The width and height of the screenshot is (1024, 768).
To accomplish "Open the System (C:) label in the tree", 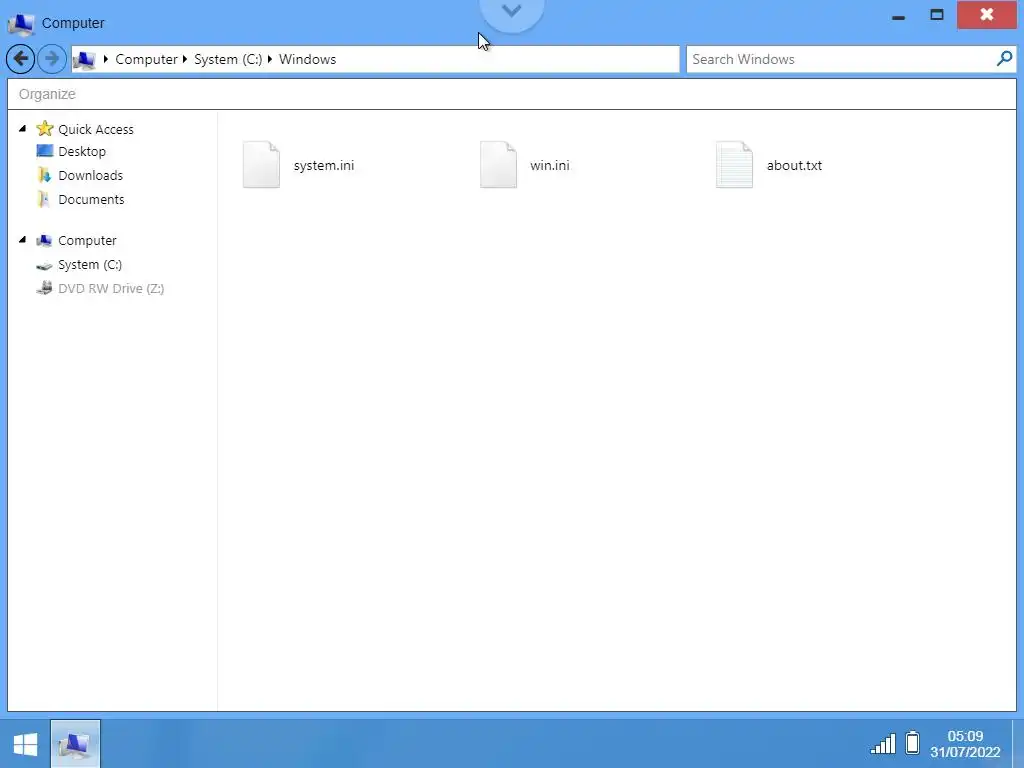I will click(x=89, y=264).
